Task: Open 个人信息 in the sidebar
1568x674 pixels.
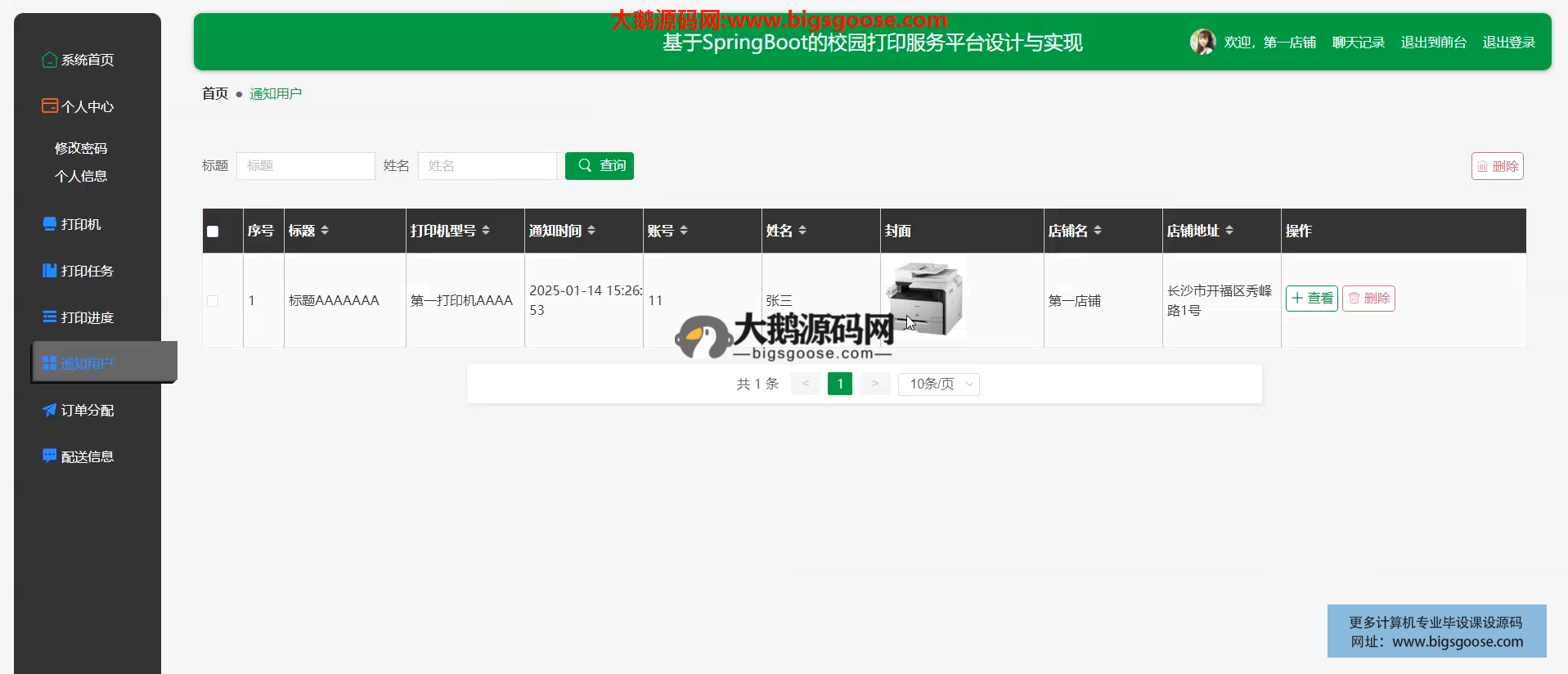Action: click(81, 176)
